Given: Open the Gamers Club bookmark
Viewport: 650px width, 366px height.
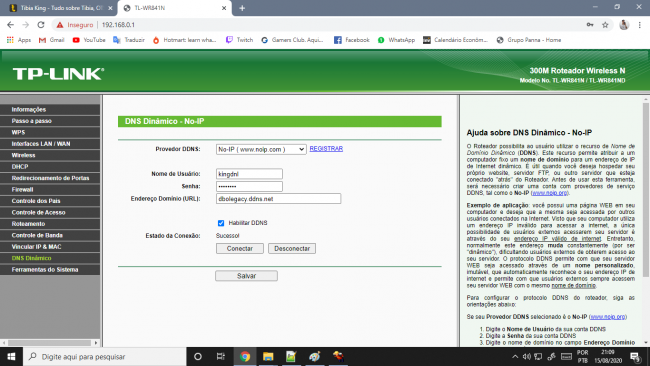Looking at the screenshot, I should pos(292,40).
